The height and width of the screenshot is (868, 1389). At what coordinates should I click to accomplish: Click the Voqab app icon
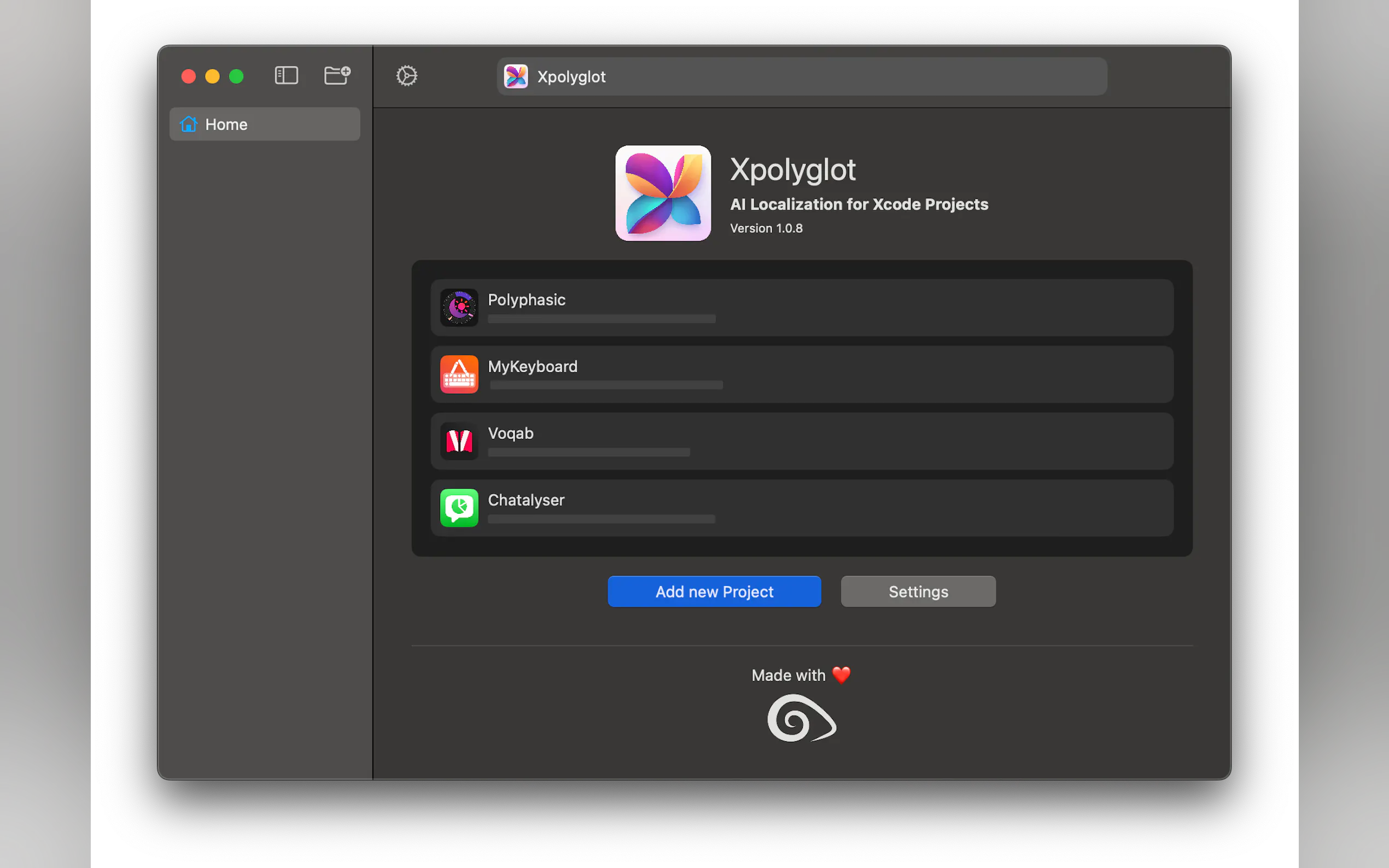[459, 441]
